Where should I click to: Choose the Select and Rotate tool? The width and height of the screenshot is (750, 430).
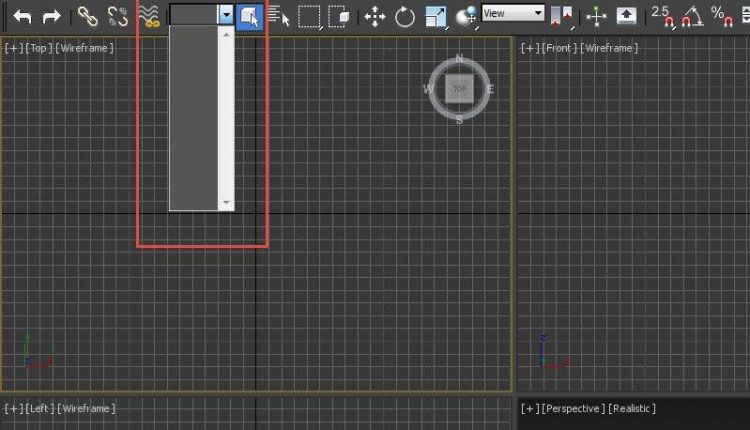[x=405, y=16]
